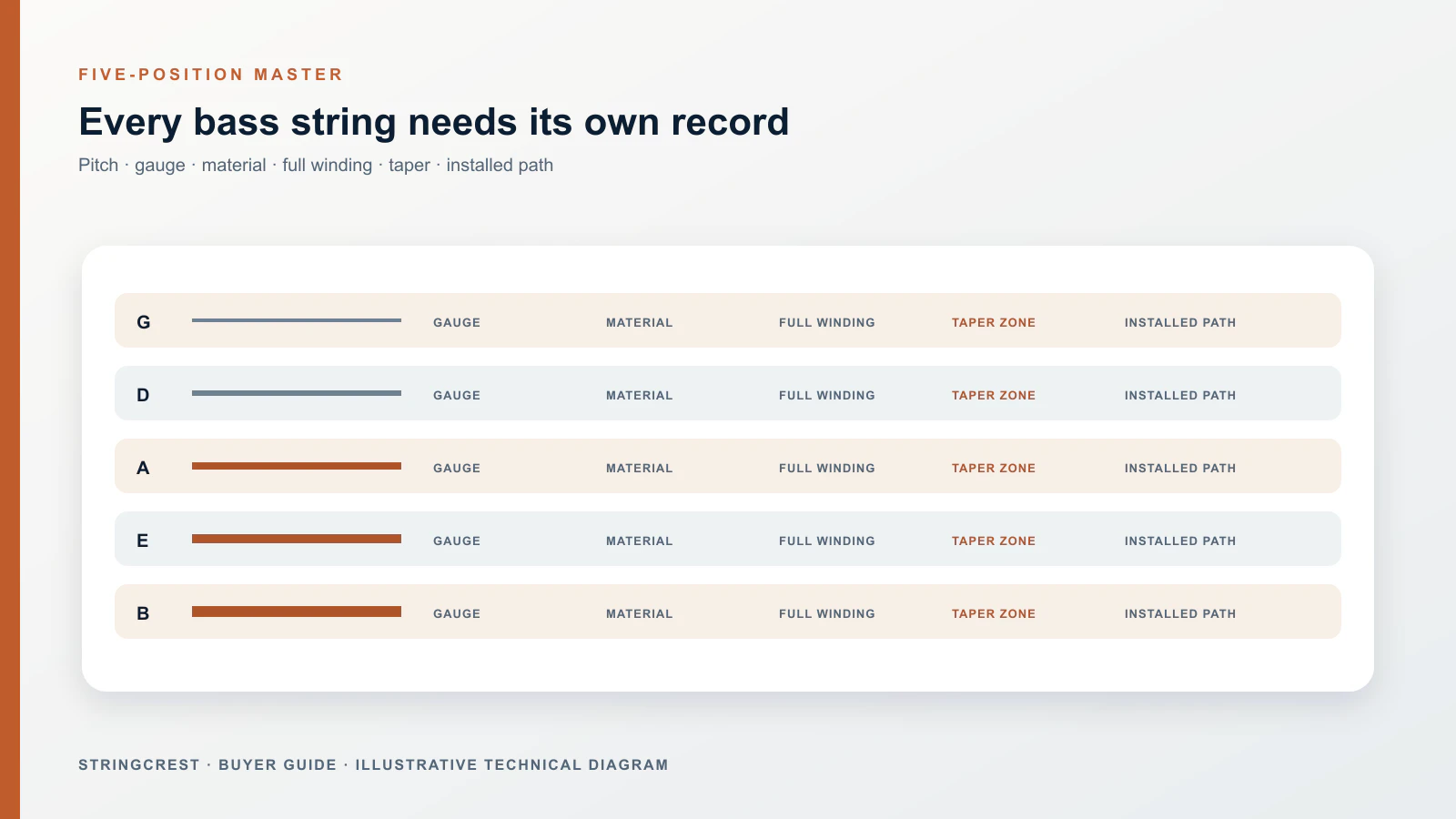Click INSTALLED PATH in the B row
Screen dimensions: 1456x819
[x=1180, y=614]
